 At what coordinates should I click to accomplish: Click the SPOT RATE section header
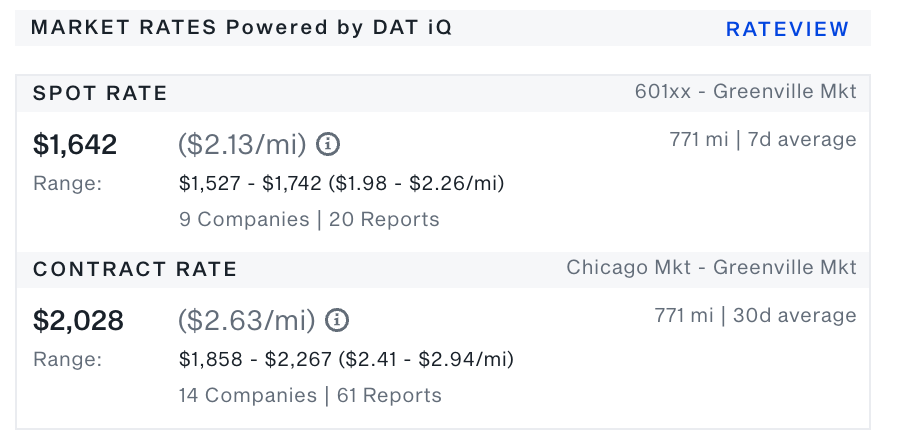tap(100, 93)
